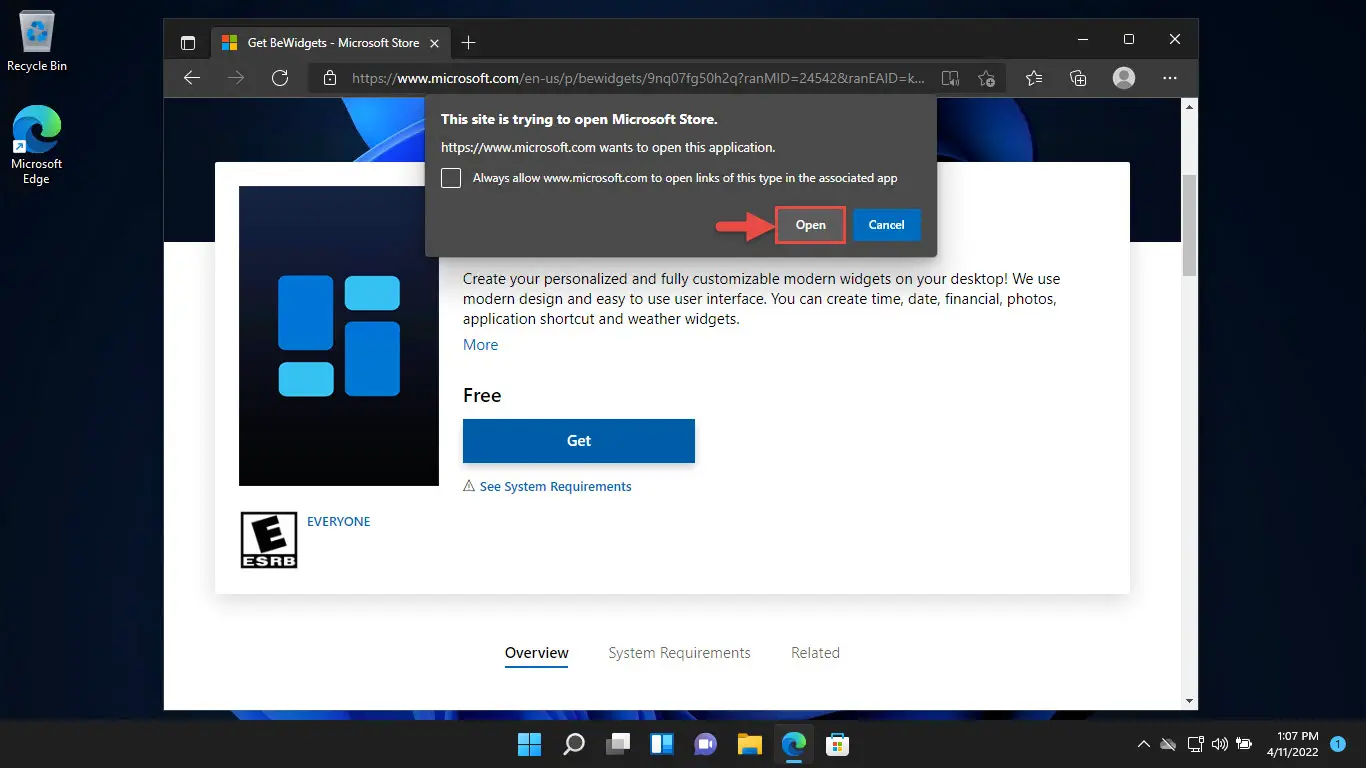1366x768 pixels.
Task: Click the Free price label
Action: 482,396
